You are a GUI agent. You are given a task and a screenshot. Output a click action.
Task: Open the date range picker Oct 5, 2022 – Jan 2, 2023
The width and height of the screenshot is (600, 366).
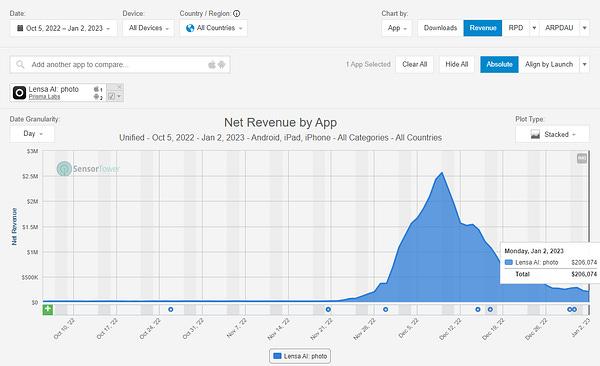click(64, 28)
